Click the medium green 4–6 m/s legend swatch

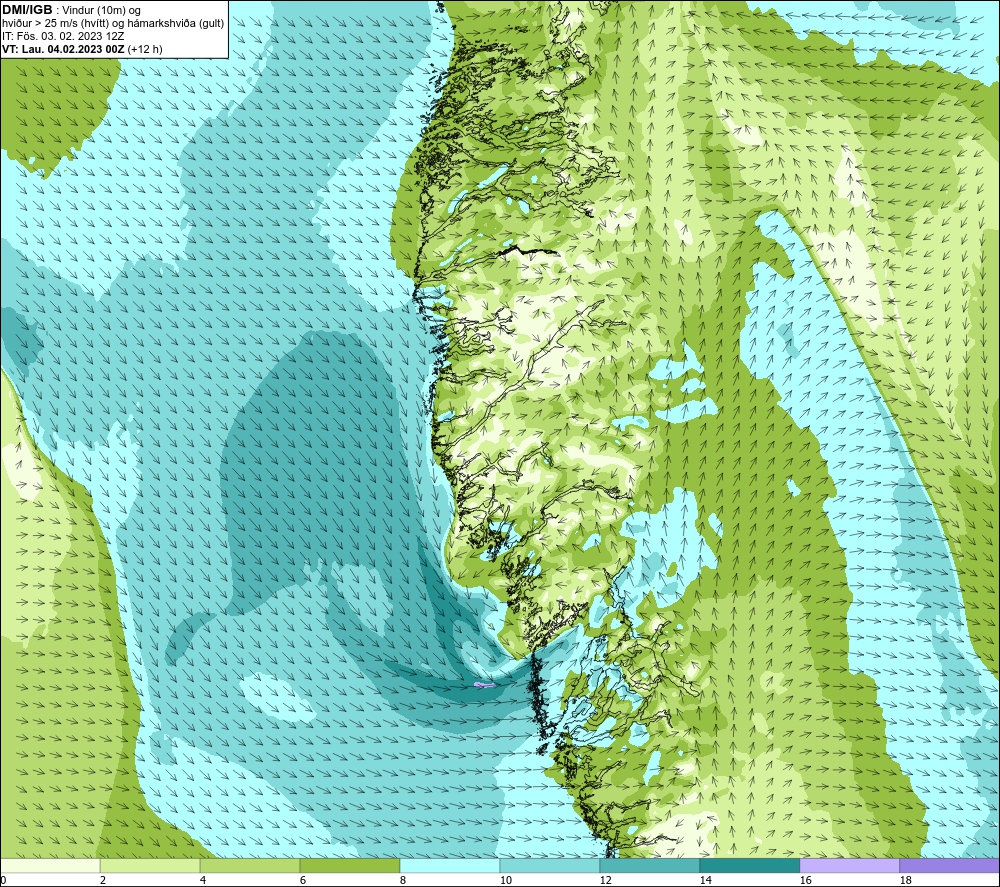(x=250, y=865)
